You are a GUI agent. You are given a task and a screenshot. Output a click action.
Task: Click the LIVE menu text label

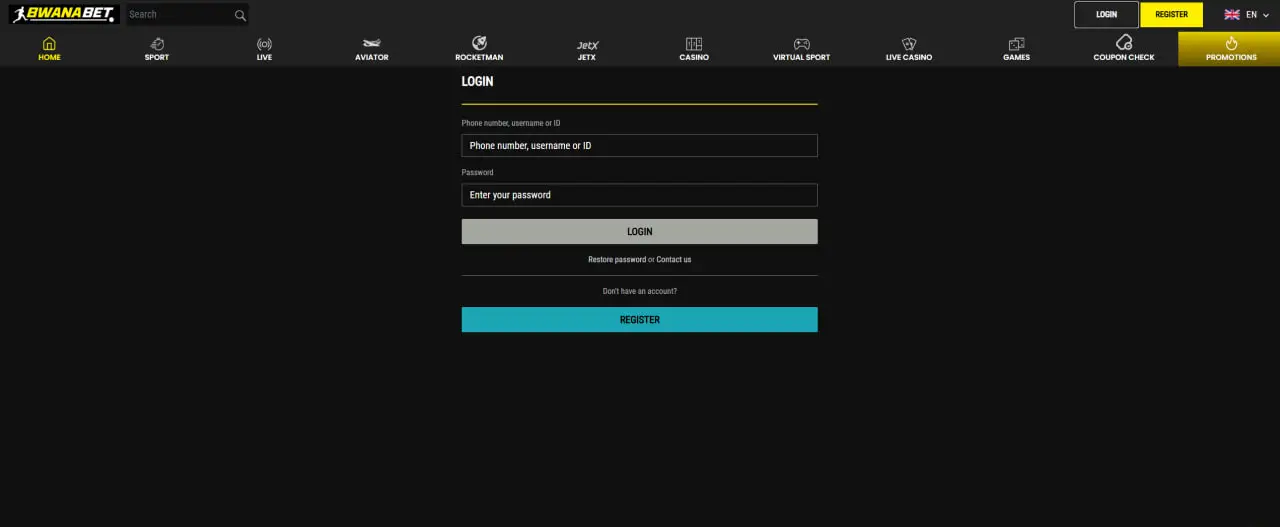click(264, 58)
